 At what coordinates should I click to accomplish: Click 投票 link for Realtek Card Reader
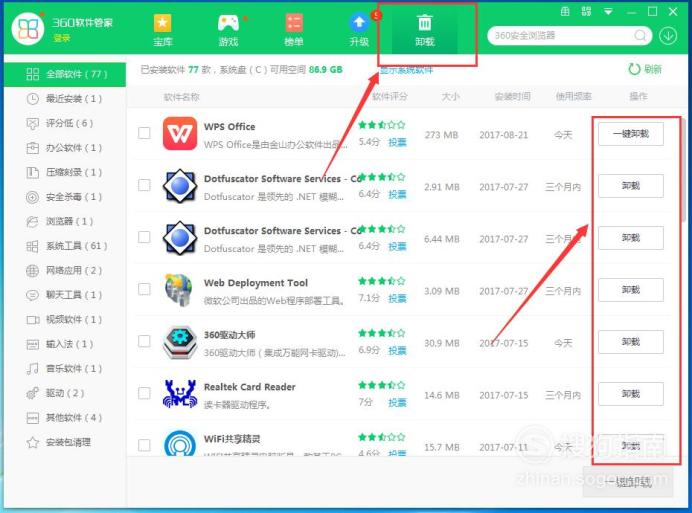pyautogui.click(x=397, y=403)
